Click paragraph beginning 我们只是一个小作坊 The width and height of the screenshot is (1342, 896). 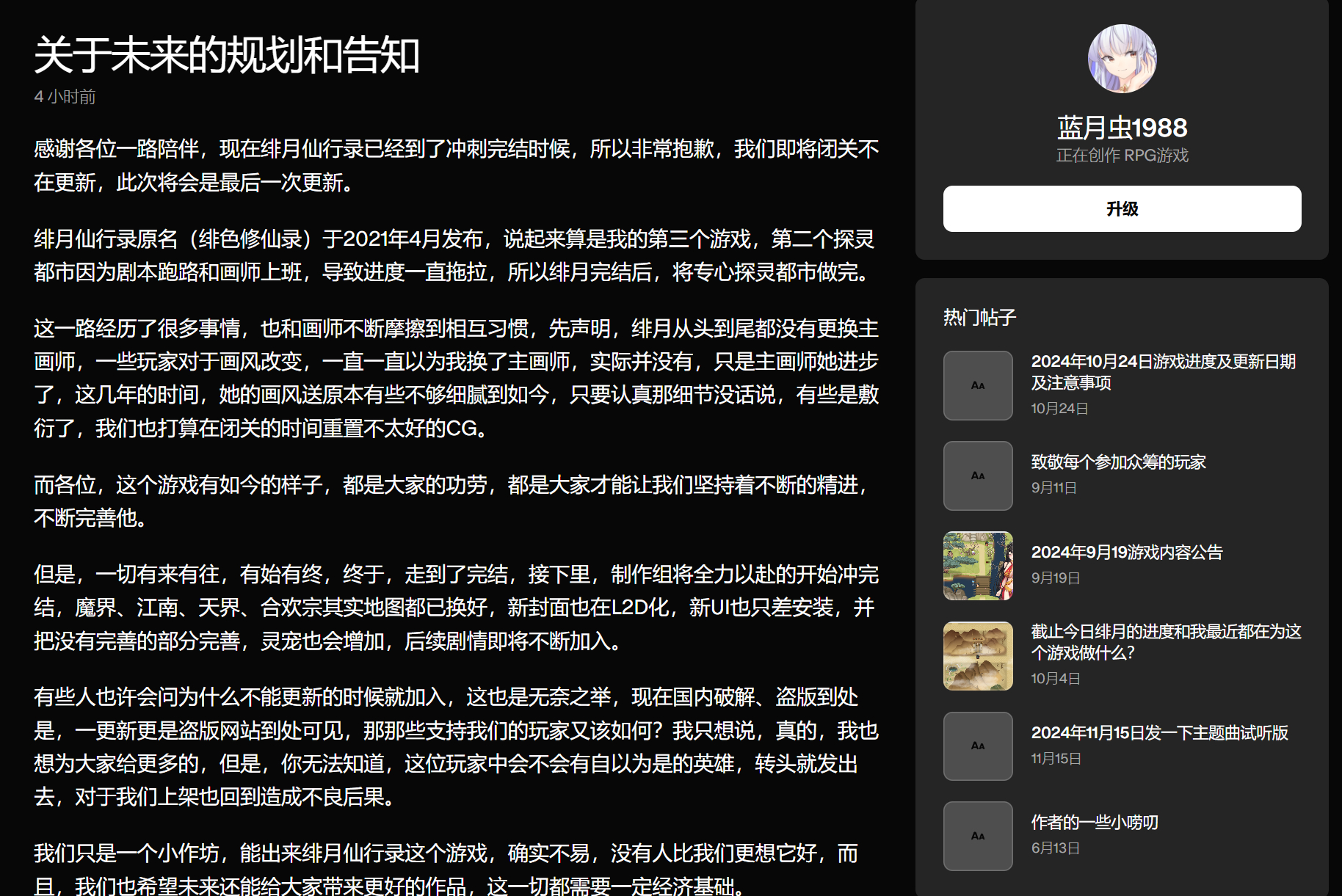coord(446,870)
